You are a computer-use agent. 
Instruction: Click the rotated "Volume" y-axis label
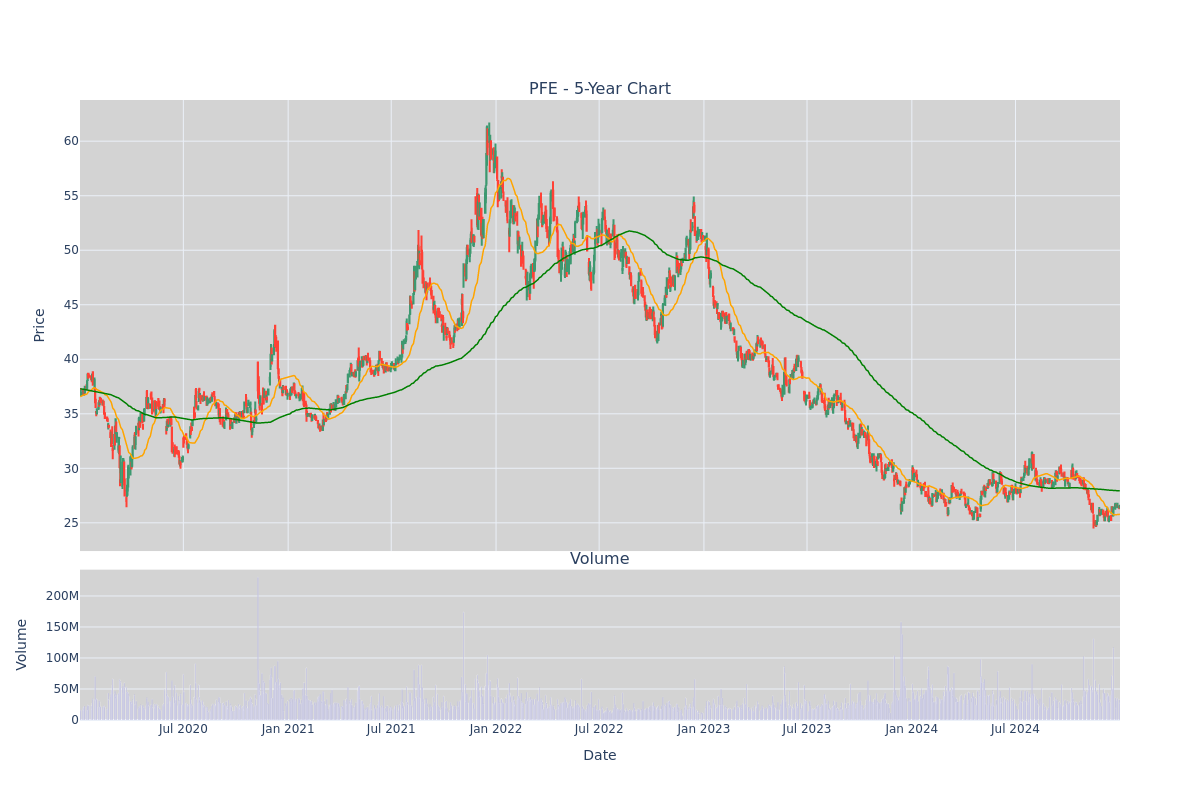point(22,644)
